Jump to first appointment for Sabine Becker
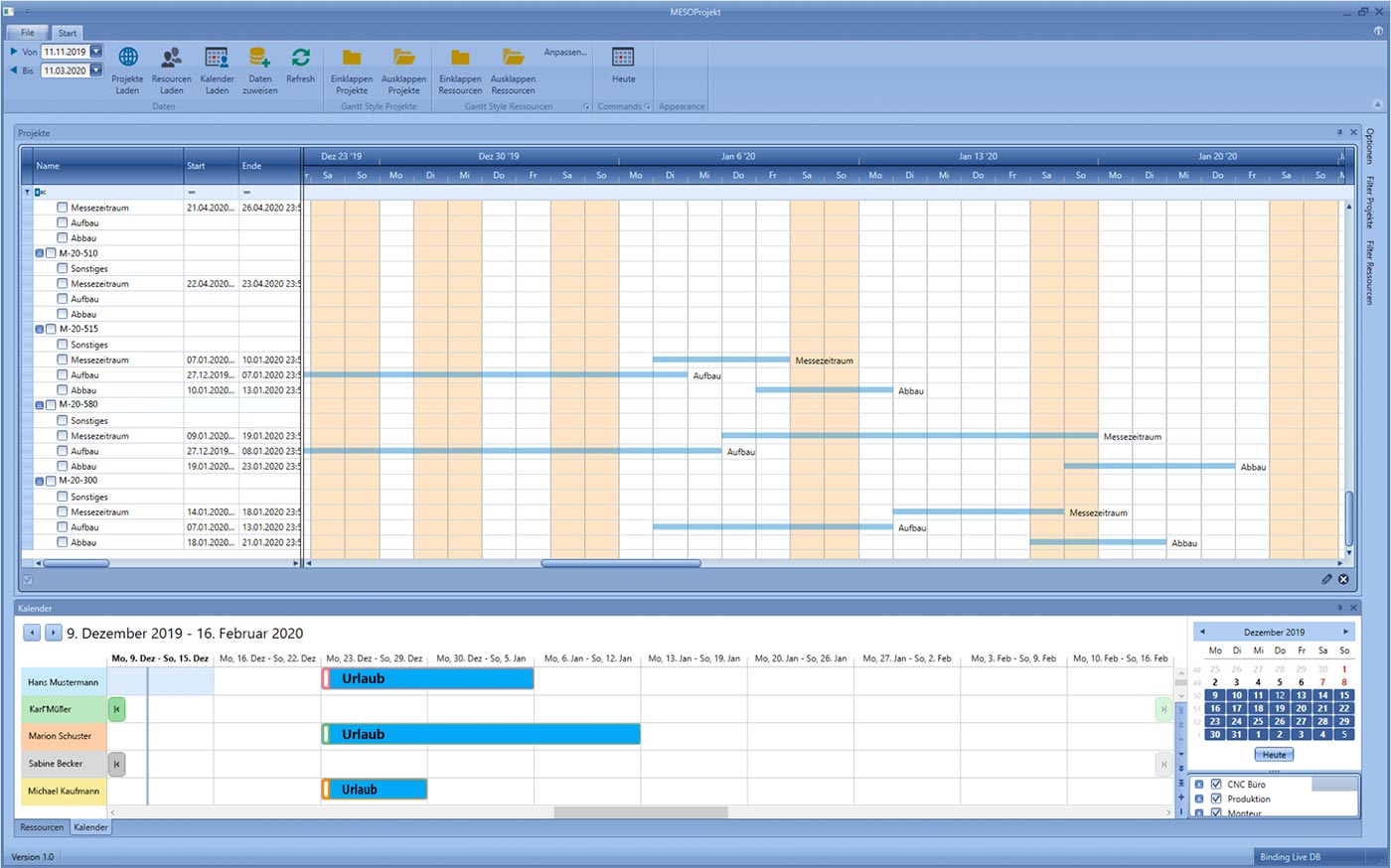 point(116,764)
